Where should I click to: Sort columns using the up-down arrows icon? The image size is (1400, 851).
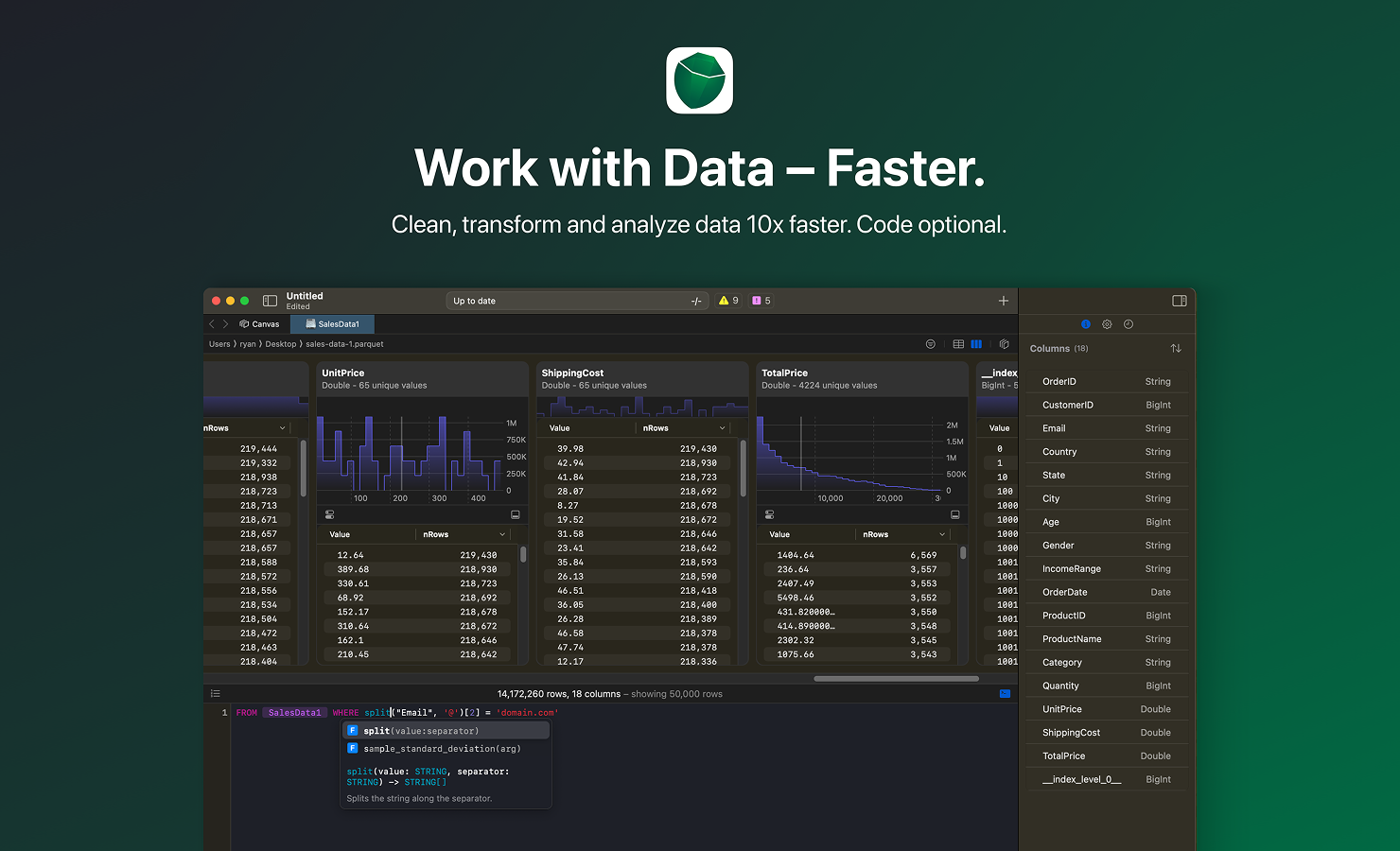[x=1176, y=349]
